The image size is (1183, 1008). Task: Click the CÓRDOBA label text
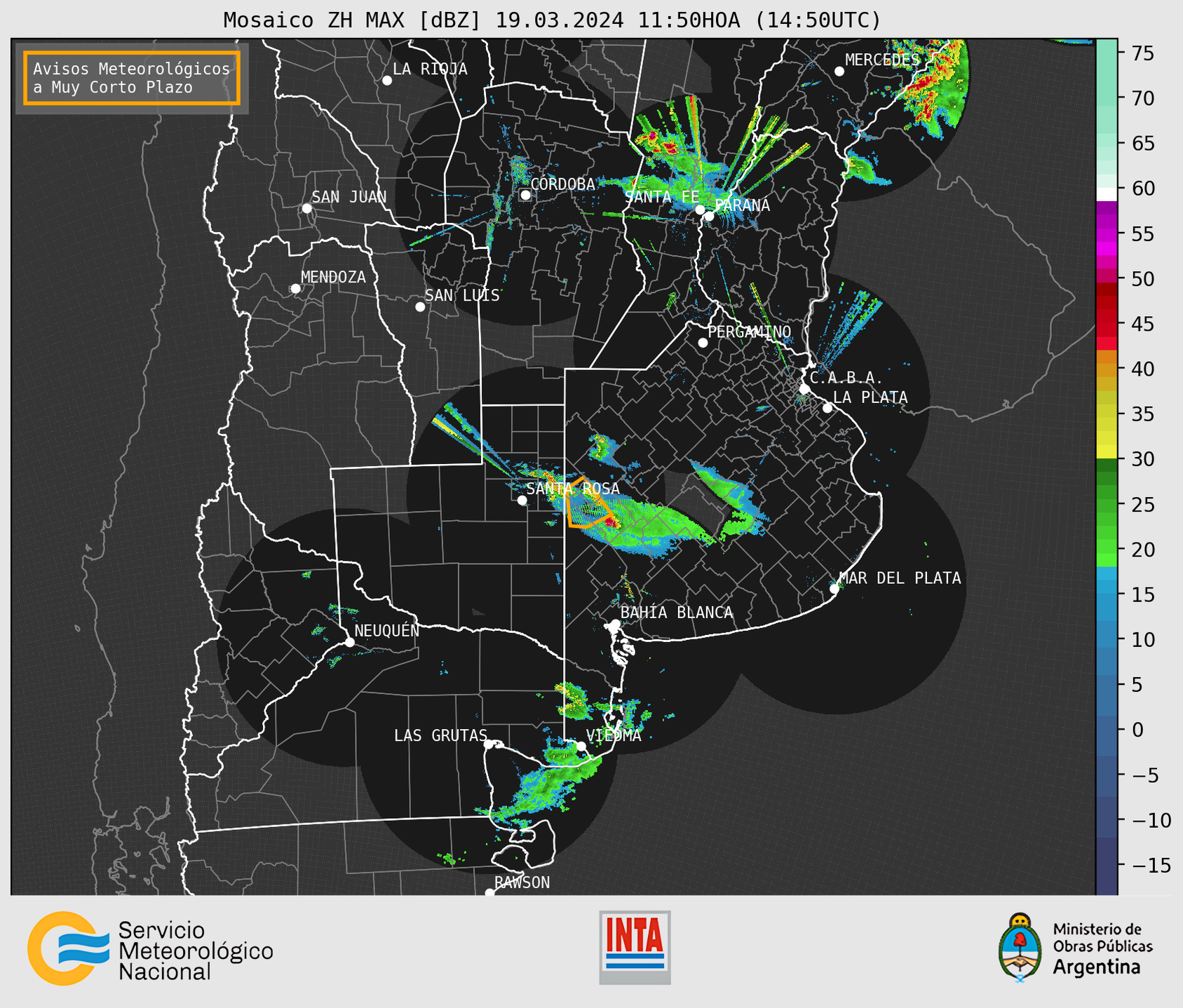tap(563, 184)
